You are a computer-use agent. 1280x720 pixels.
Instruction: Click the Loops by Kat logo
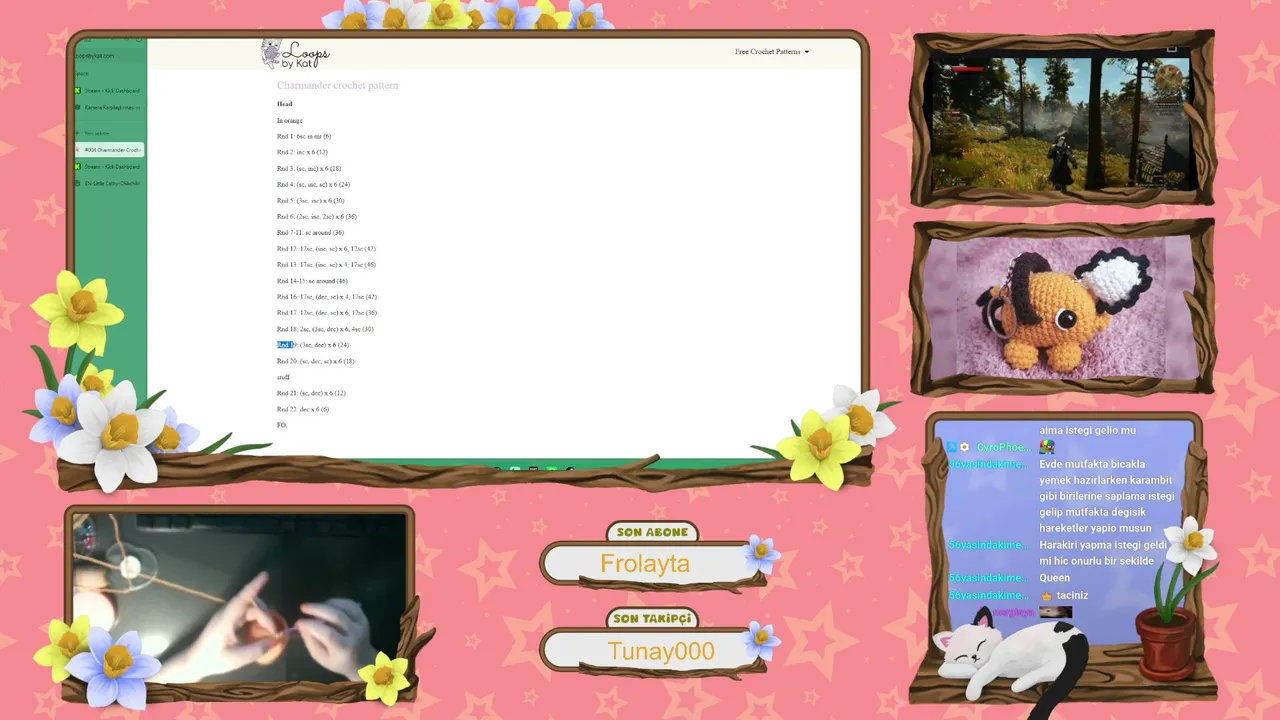tap(295, 53)
